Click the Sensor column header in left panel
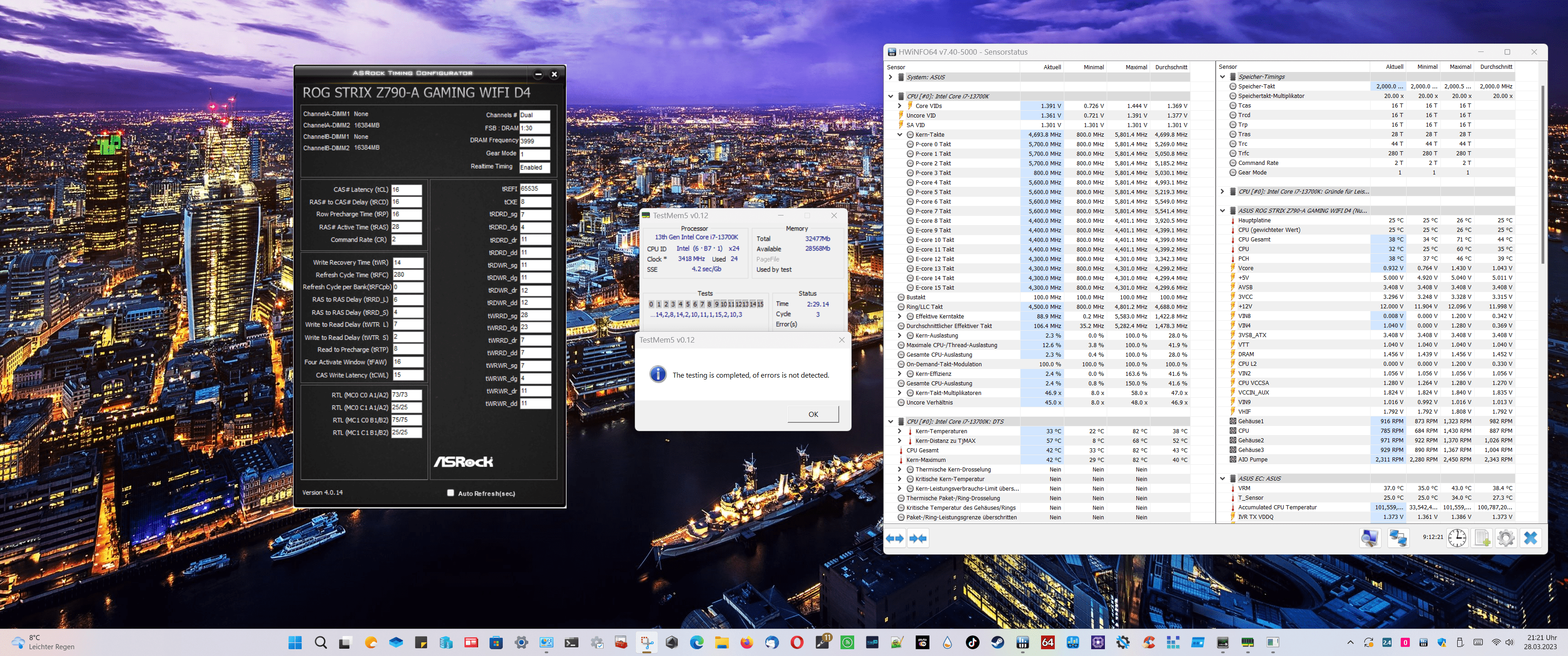 (953, 67)
